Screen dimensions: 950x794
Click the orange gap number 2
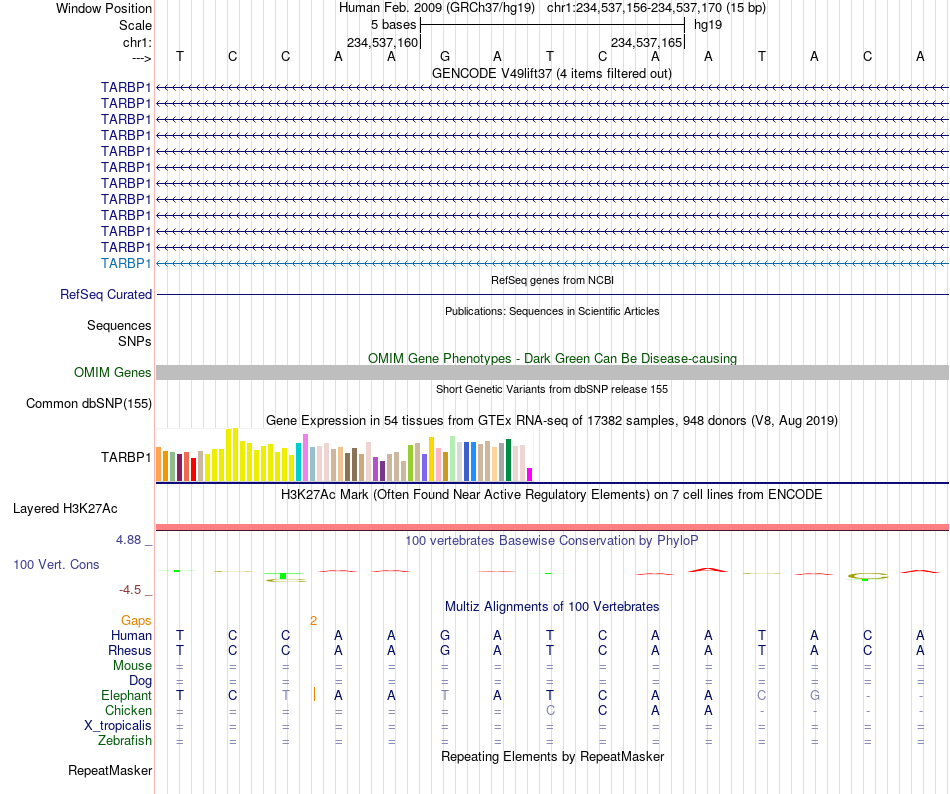pos(313,621)
